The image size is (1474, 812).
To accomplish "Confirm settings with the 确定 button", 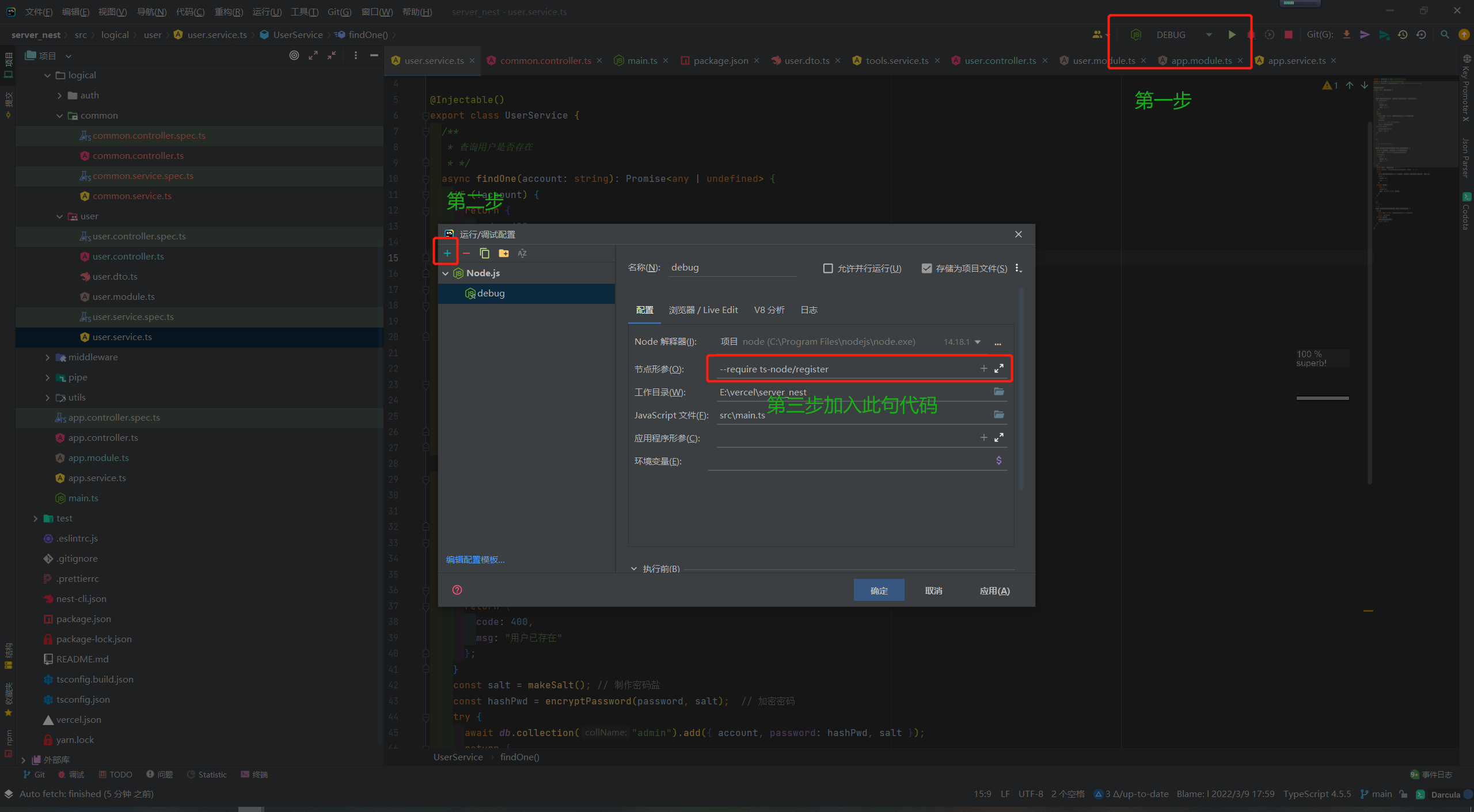I will [x=879, y=590].
